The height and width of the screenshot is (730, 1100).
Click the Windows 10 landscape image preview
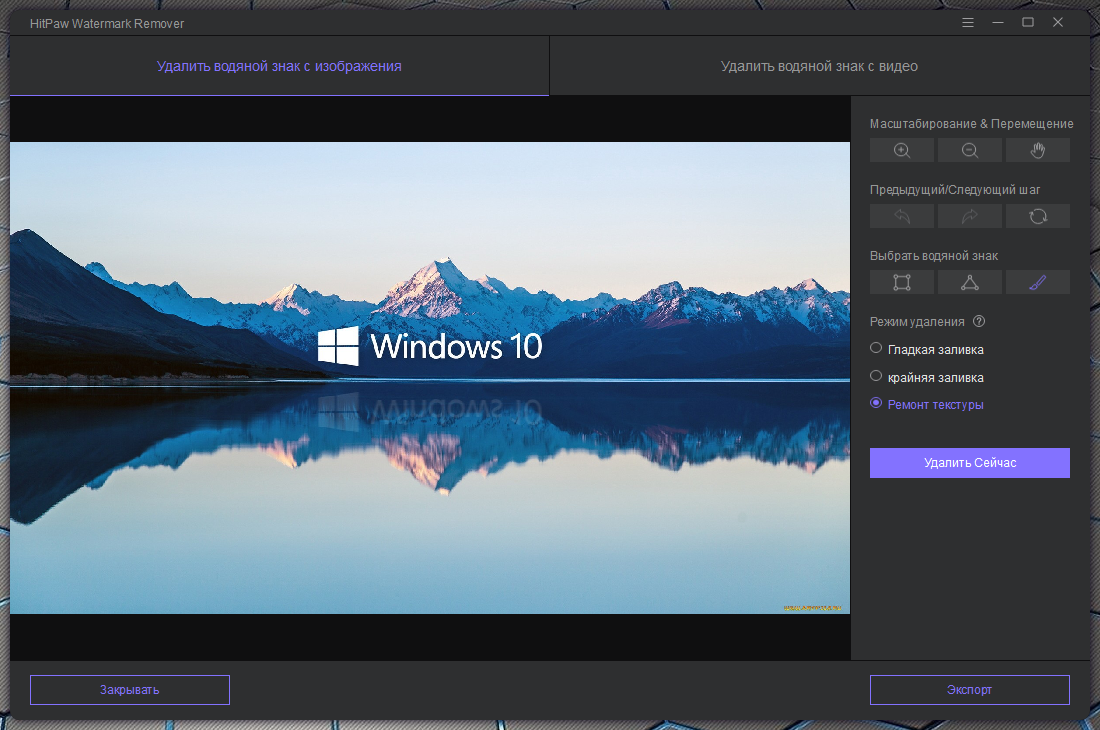(x=430, y=378)
